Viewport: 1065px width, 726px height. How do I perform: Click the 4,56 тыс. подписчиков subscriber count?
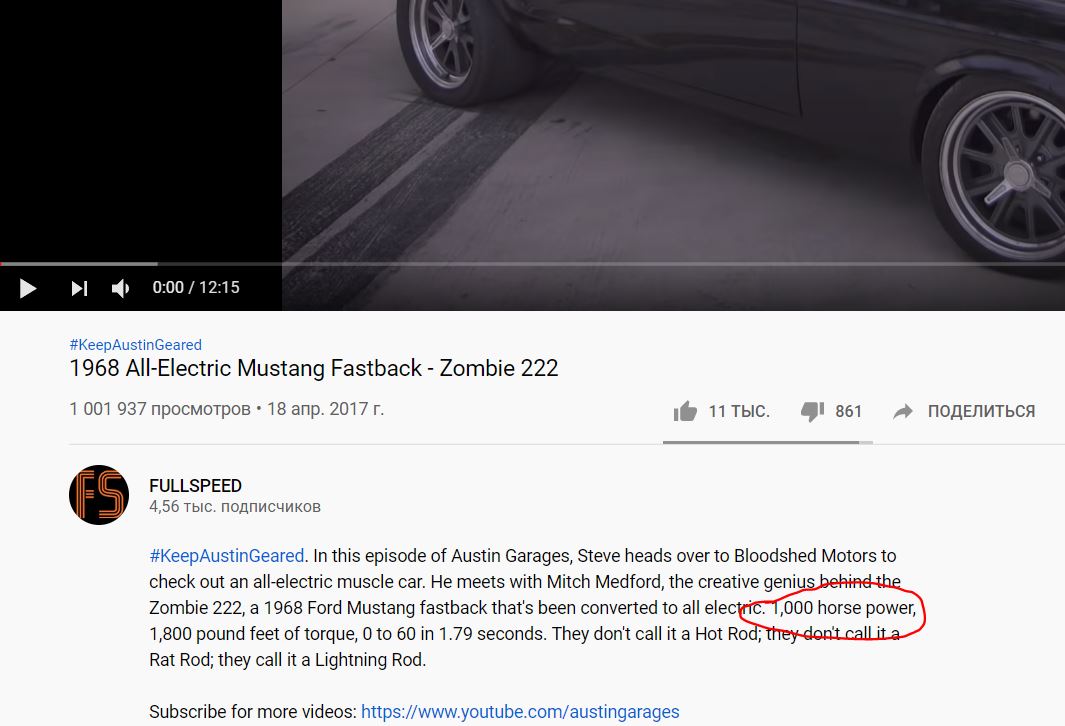tap(235, 507)
